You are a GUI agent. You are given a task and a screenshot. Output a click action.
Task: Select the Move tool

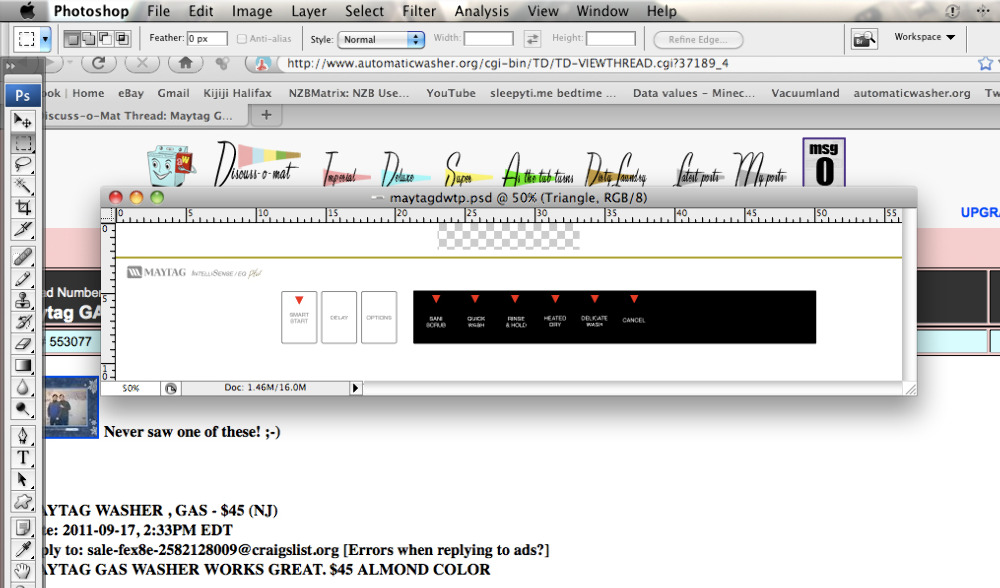[22, 121]
